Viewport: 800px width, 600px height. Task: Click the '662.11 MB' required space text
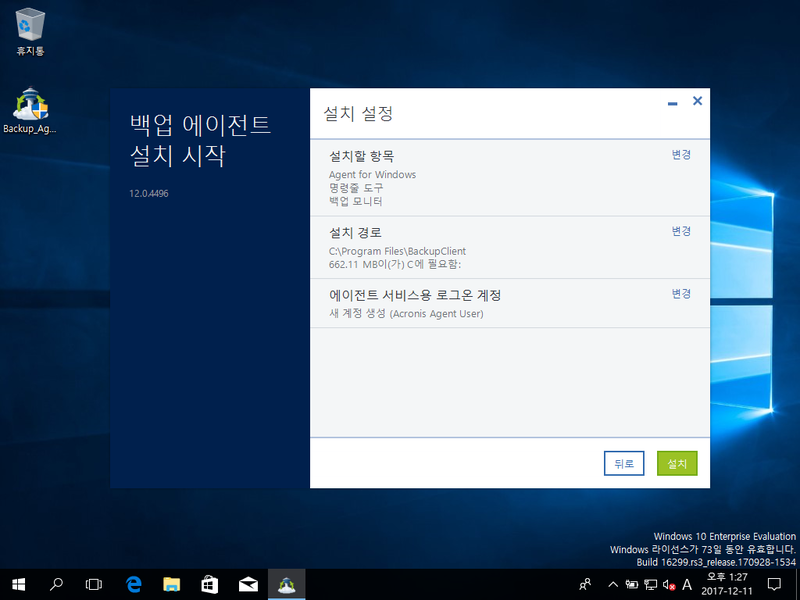pos(395,264)
